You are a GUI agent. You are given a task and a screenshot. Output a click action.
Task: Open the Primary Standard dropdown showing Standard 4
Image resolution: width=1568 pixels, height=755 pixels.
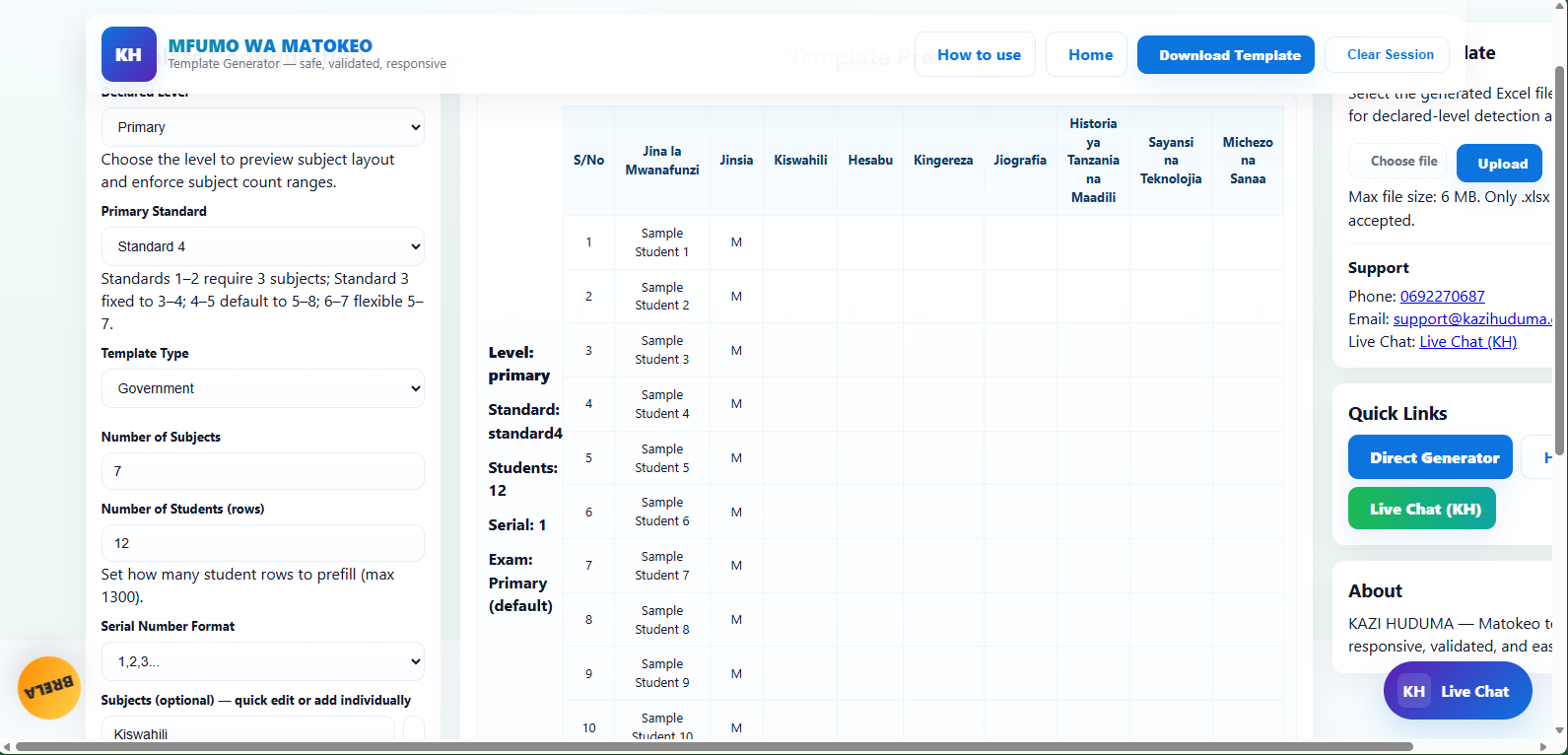click(263, 246)
